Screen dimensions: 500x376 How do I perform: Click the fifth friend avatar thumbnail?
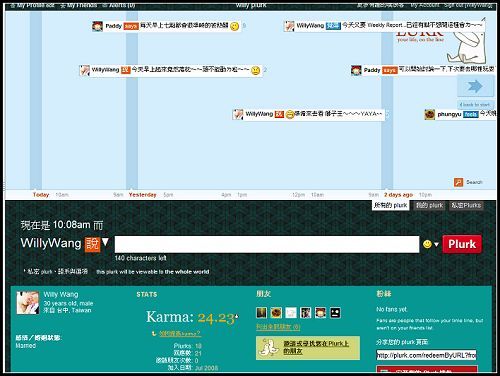[320, 313]
